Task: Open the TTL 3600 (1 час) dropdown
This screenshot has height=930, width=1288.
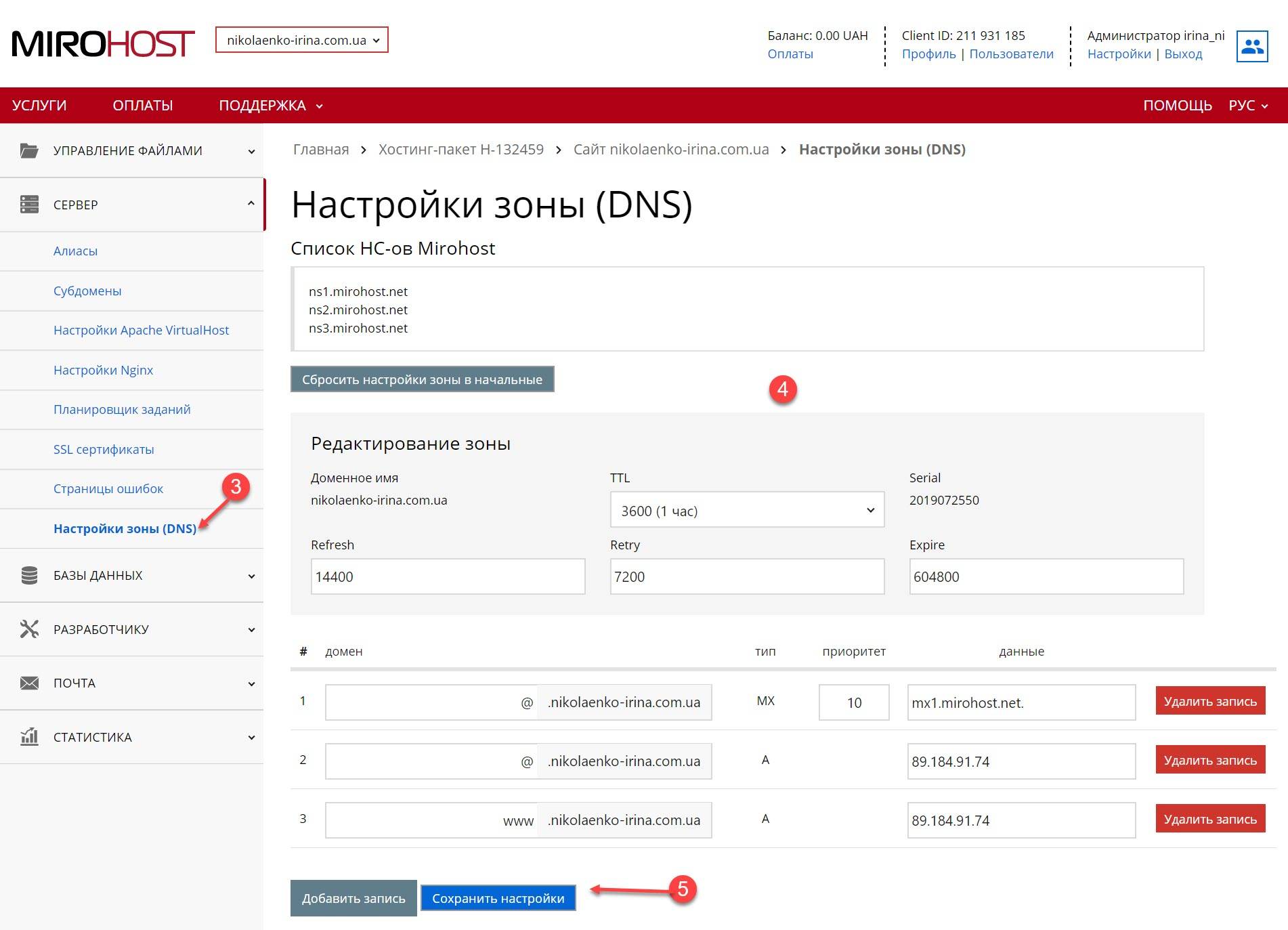Action: [747, 510]
